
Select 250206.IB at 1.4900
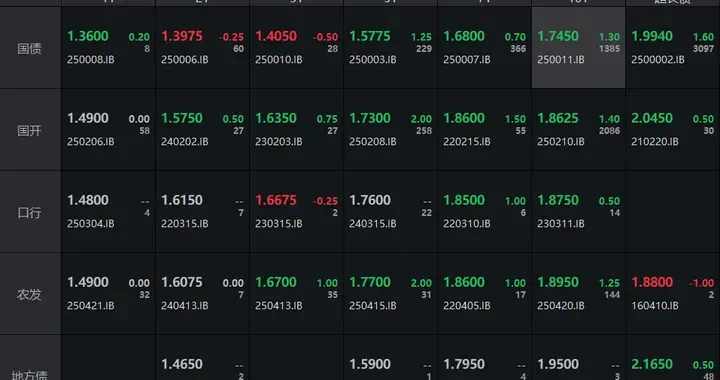pyautogui.click(x=108, y=130)
